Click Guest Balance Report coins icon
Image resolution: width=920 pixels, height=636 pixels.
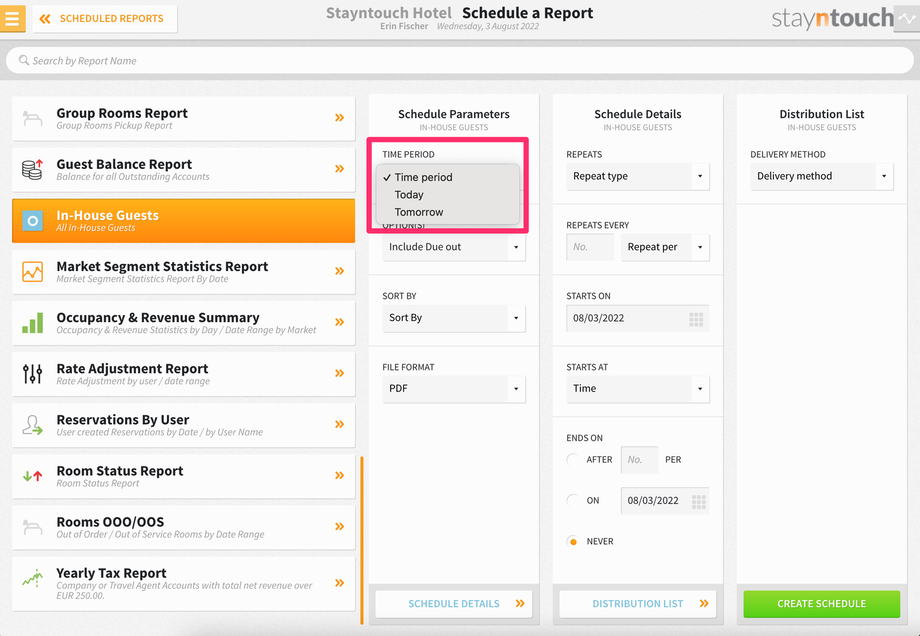32,169
